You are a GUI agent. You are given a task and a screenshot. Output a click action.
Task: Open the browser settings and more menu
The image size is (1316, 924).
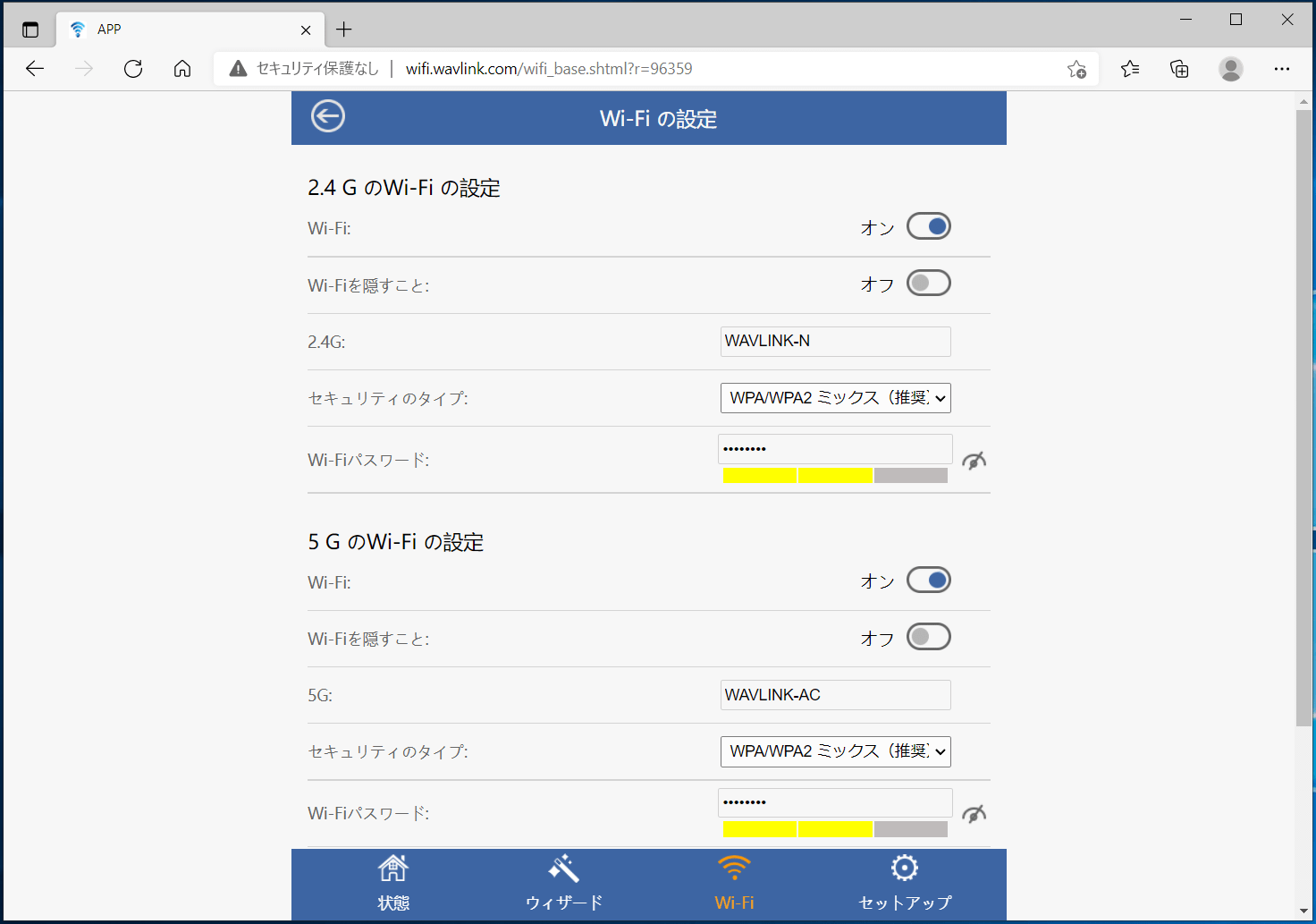pyautogui.click(x=1282, y=69)
